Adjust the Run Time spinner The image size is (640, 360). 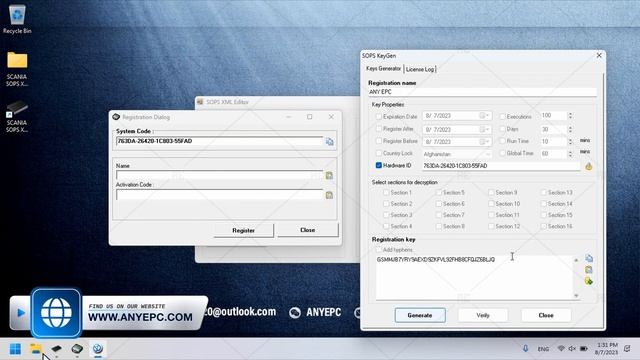pos(570,142)
